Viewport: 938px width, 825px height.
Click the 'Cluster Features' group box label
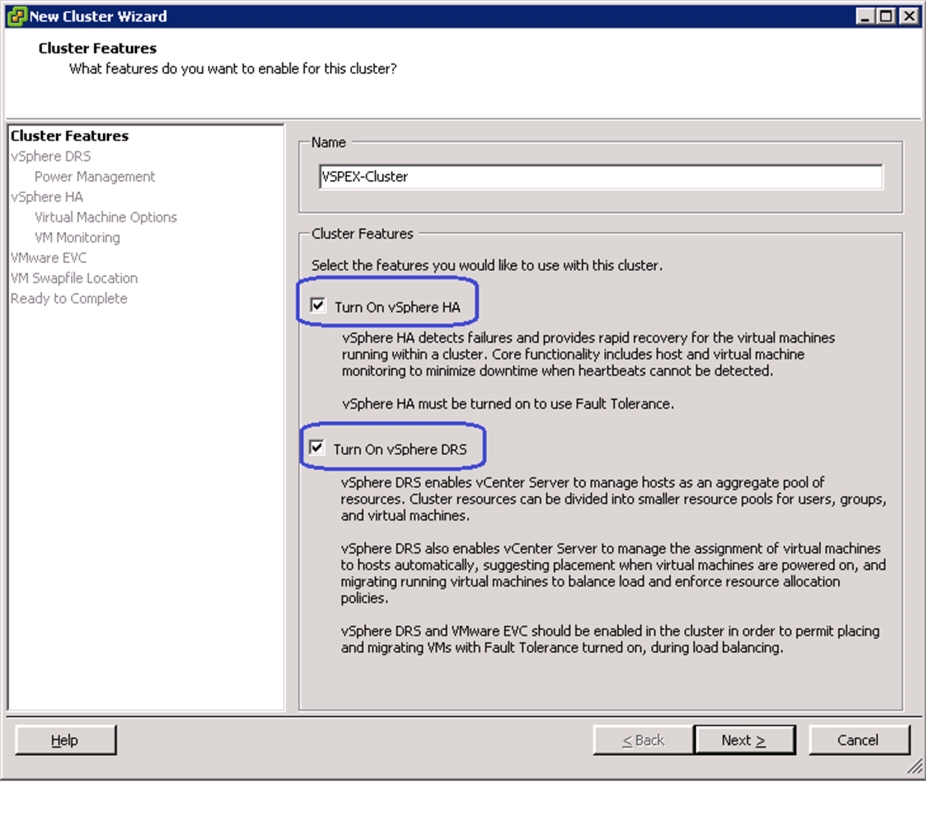[363, 233]
